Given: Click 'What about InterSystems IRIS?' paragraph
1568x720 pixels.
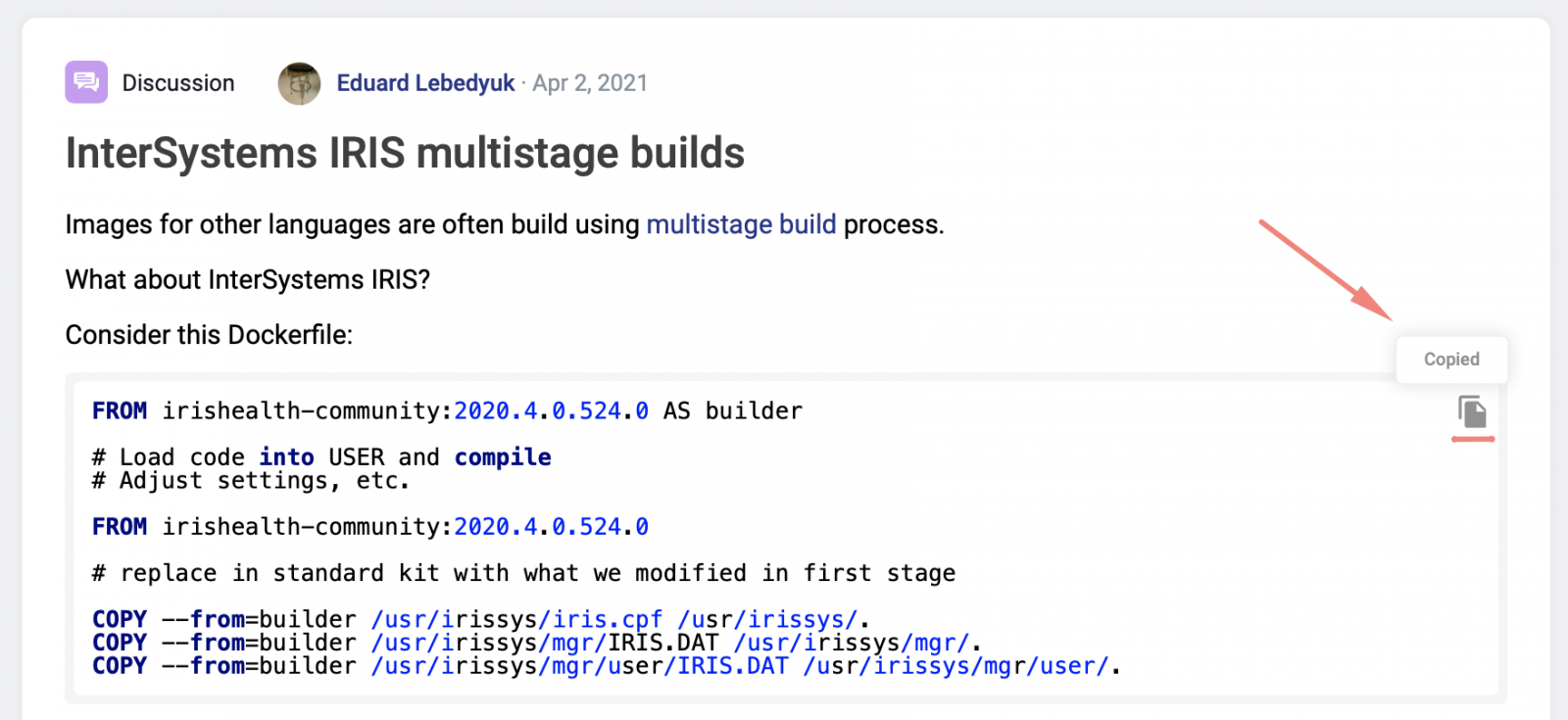Looking at the screenshot, I should pos(248,280).
